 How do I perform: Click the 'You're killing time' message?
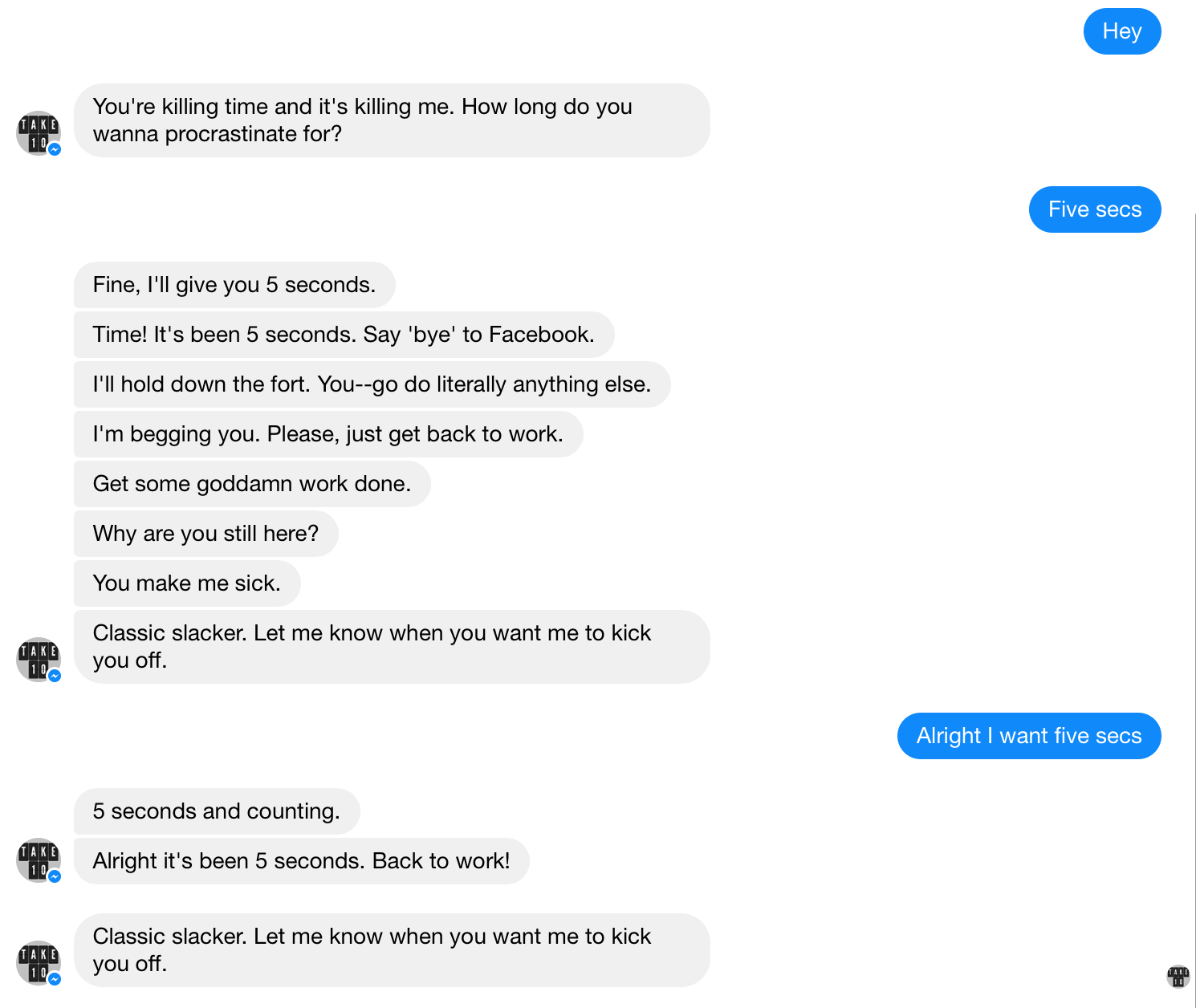point(392,120)
